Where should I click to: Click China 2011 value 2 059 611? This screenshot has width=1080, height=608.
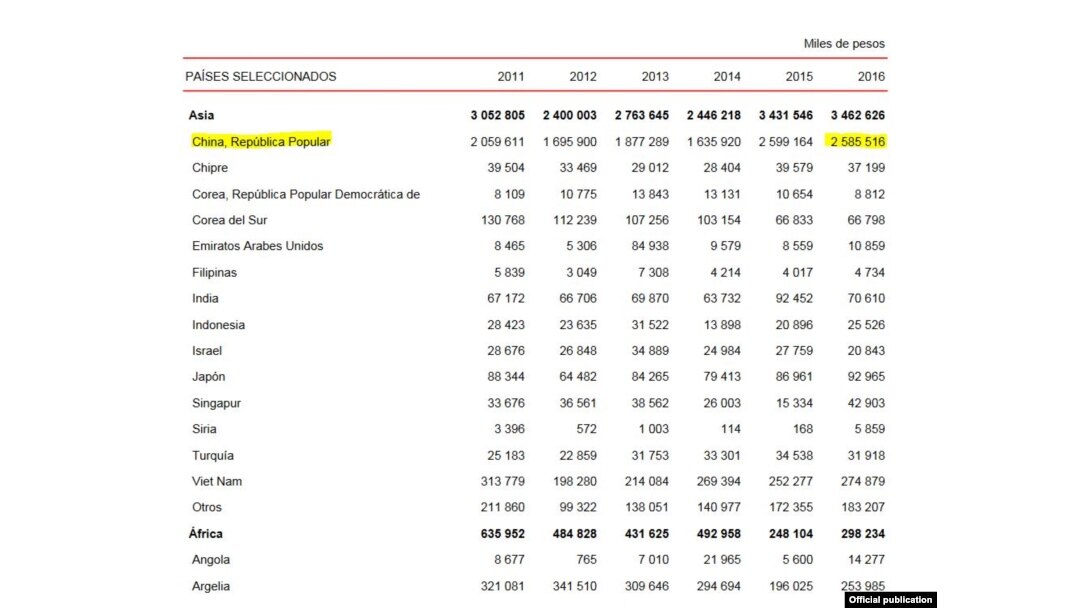point(497,141)
